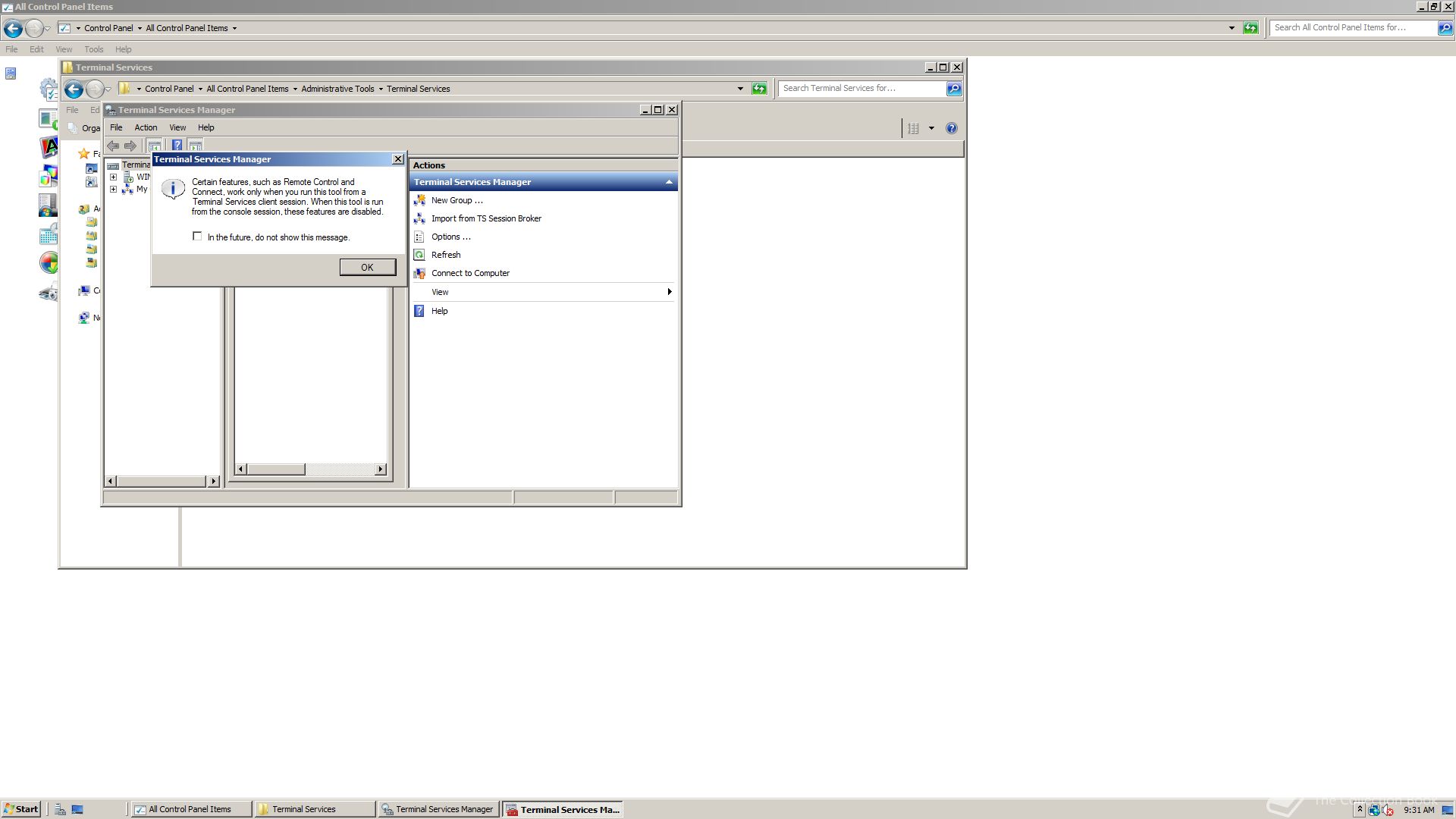
Task: Select the Terminal Services Manager root tree node
Action: coord(136,165)
